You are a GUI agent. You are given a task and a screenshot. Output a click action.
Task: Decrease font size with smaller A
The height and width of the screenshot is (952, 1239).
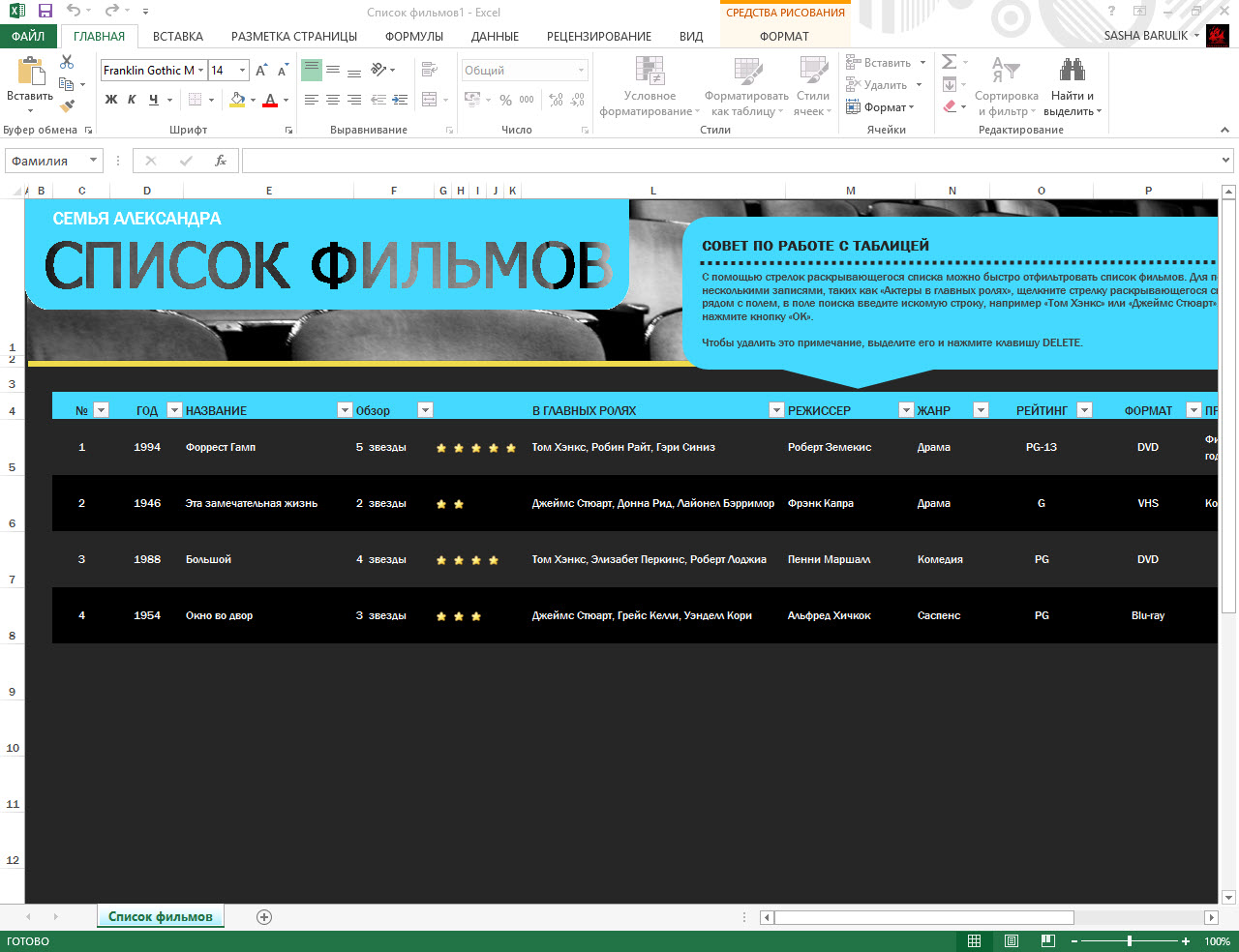pos(283,71)
